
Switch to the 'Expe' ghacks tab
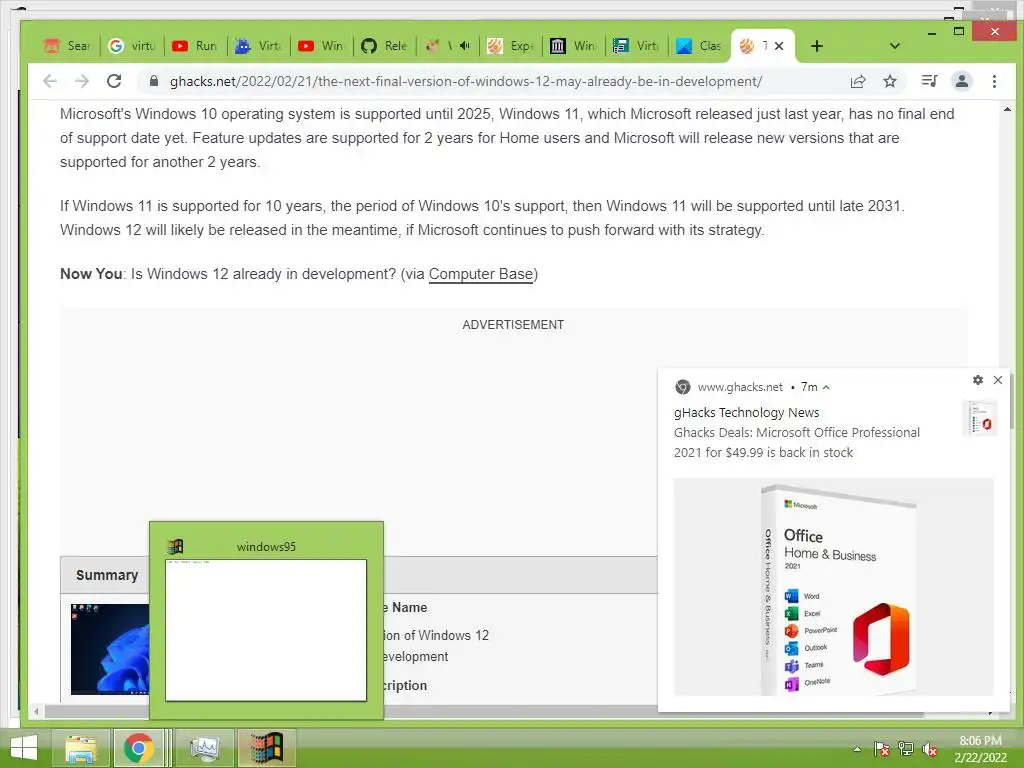click(x=511, y=46)
